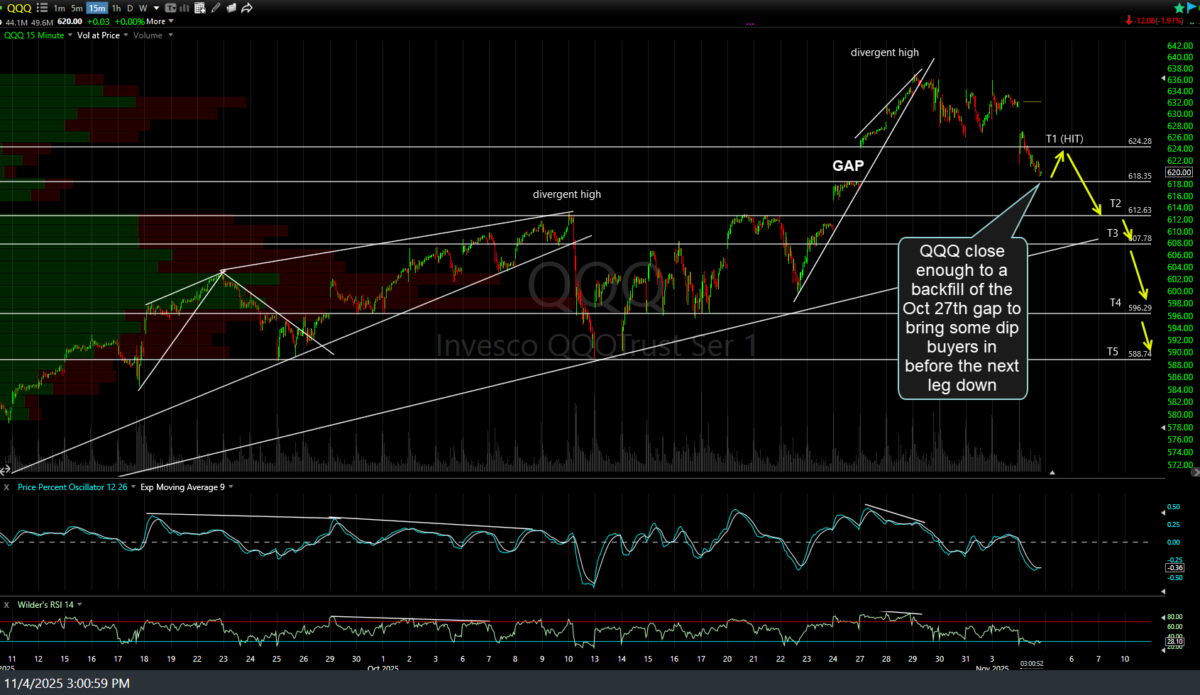Image resolution: width=1200 pixels, height=695 pixels.
Task: Close the Price Percent Oscillator pane
Action: pyautogui.click(x=7, y=486)
